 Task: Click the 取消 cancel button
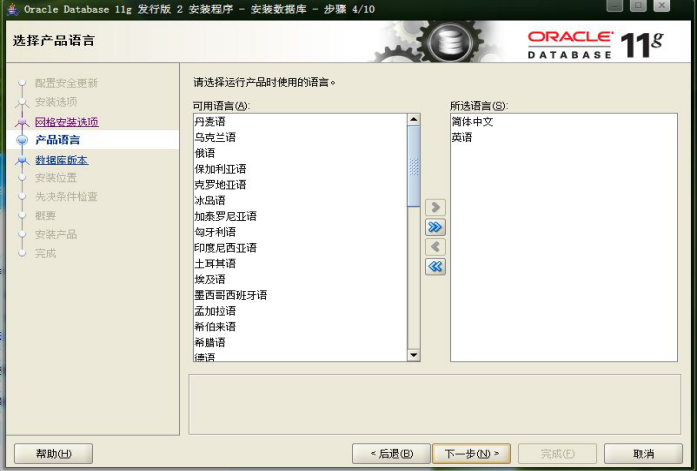(x=643, y=454)
